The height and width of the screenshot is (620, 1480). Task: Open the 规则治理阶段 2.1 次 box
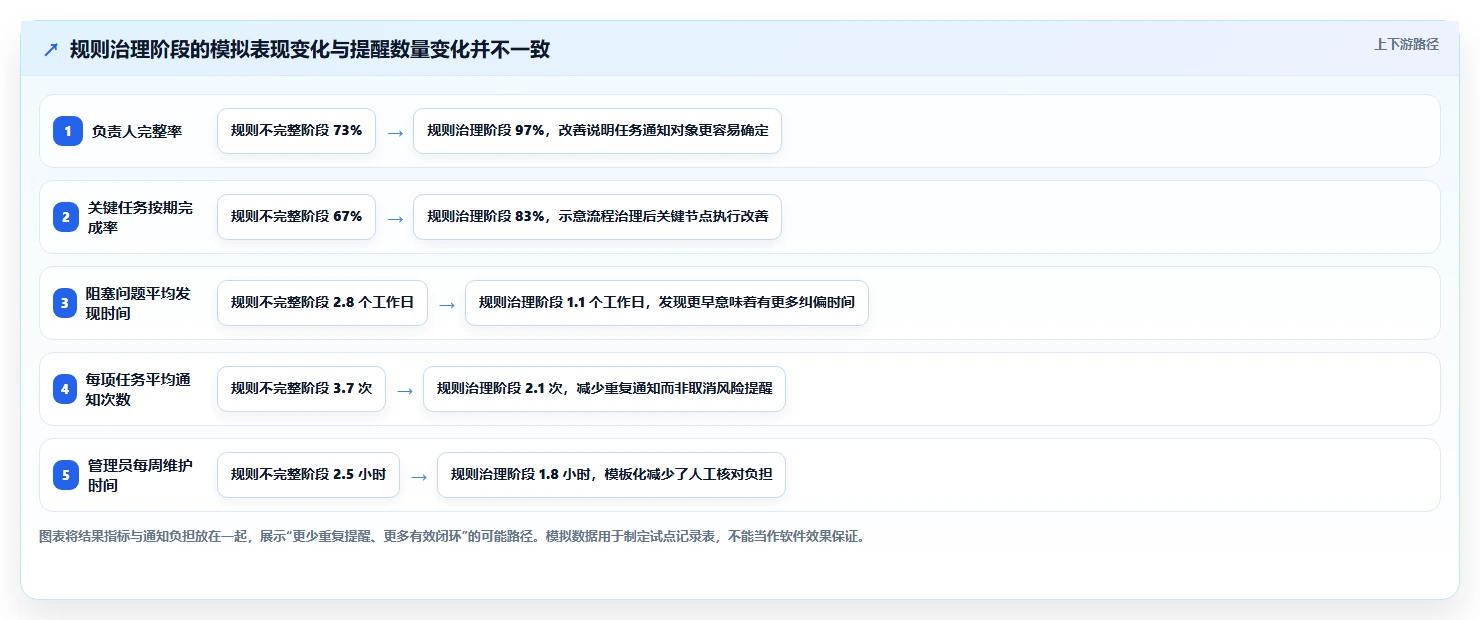604,389
